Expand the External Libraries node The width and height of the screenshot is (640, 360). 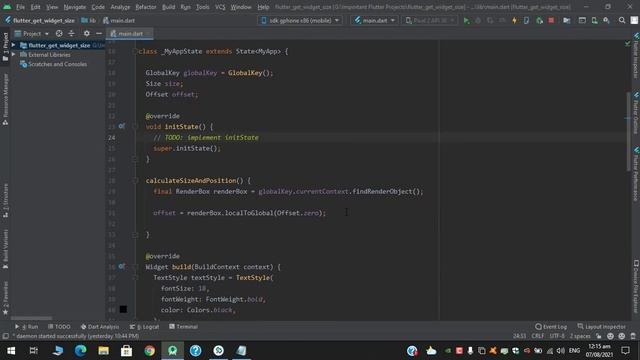(x=13, y=54)
